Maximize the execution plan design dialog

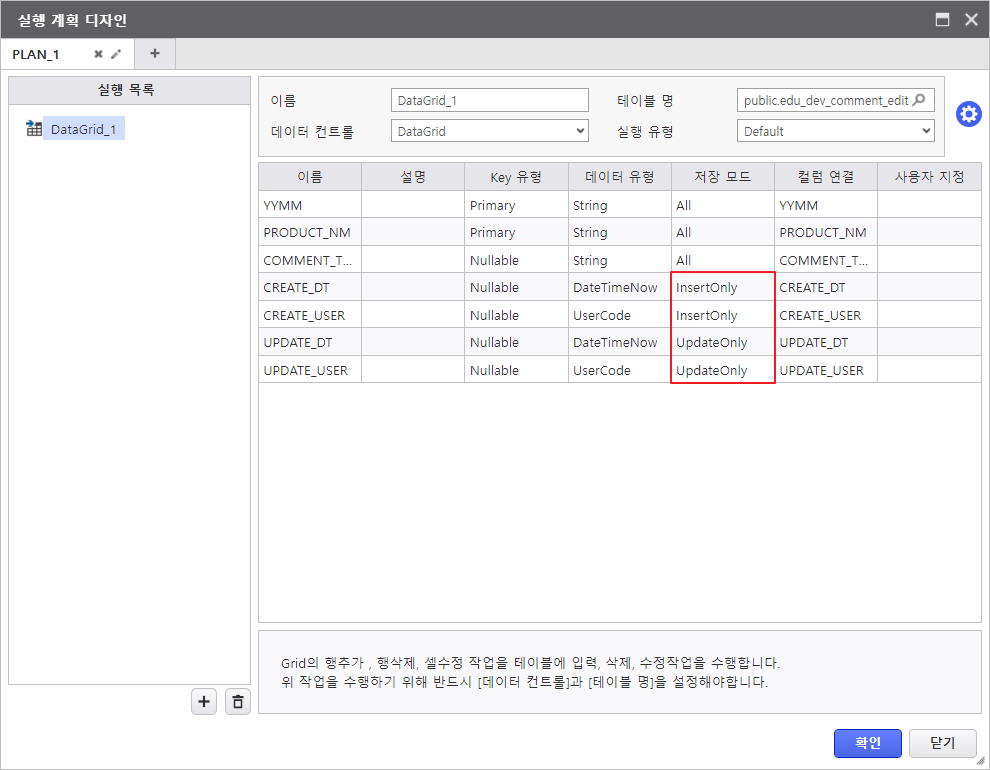942,20
